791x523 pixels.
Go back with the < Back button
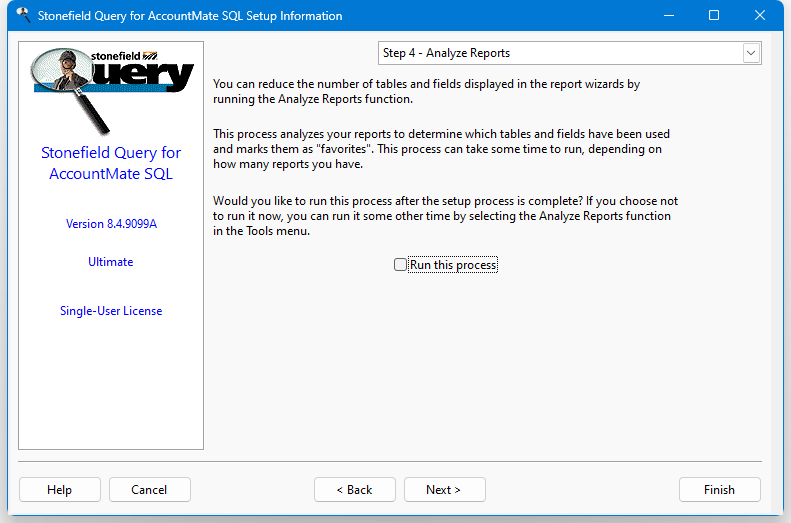[355, 490]
